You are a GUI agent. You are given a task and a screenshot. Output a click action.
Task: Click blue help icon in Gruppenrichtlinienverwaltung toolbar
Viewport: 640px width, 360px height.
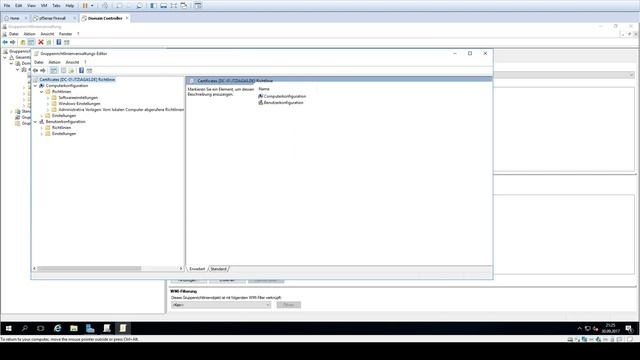coord(58,42)
